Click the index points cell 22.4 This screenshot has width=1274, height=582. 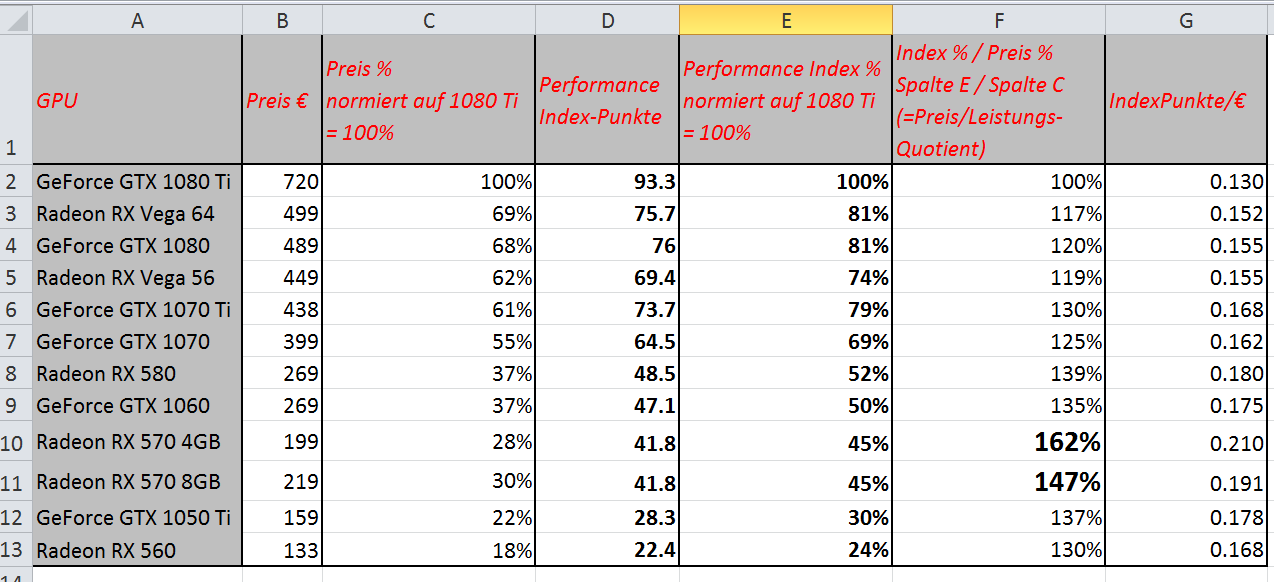(x=607, y=550)
